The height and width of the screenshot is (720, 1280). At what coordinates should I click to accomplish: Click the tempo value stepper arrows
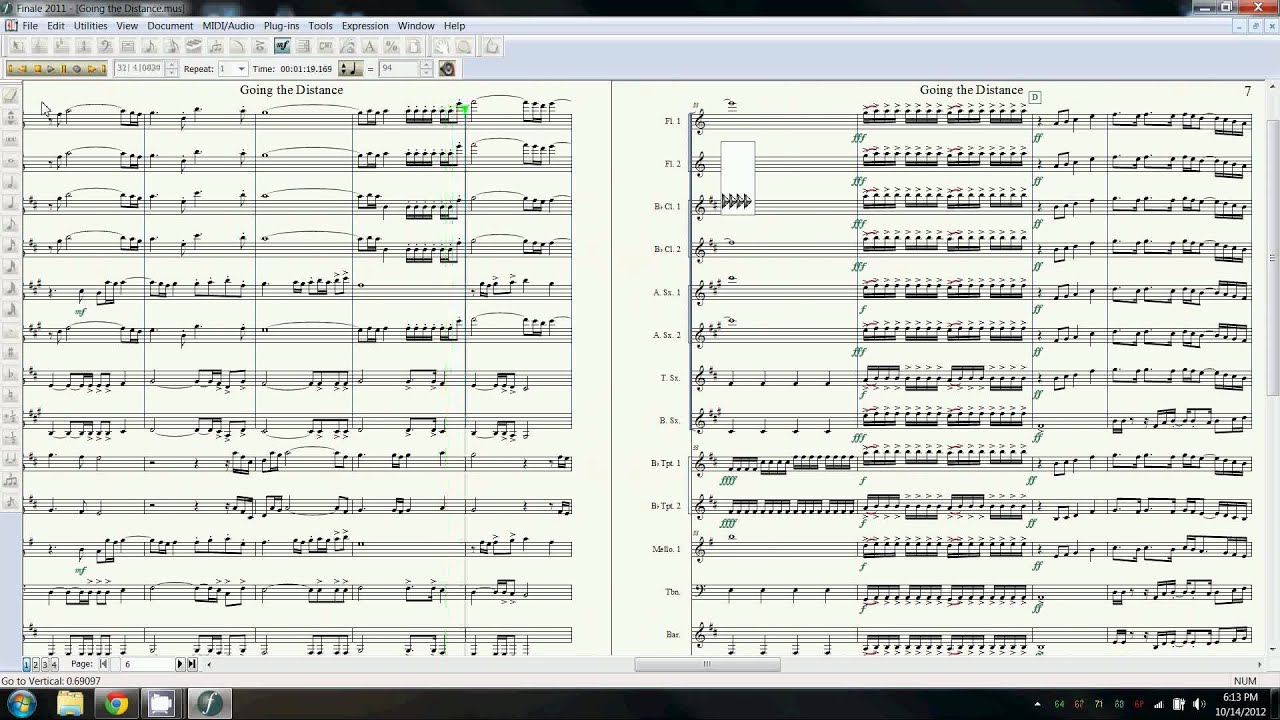click(426, 68)
